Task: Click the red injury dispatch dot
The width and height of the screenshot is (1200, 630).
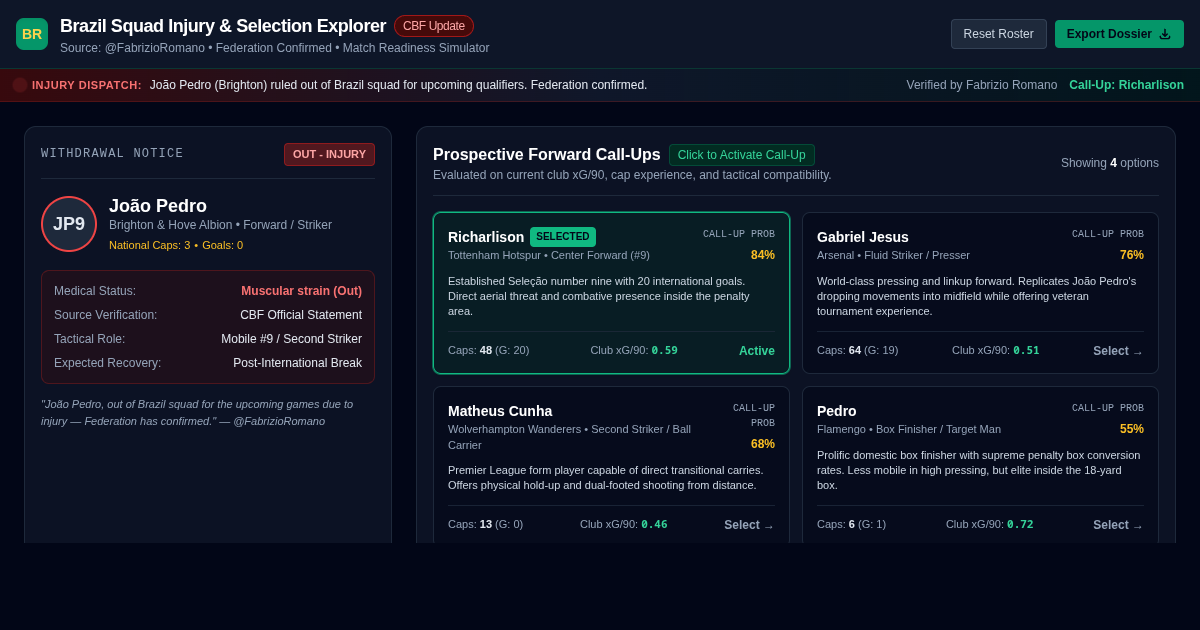Action: tap(20, 85)
